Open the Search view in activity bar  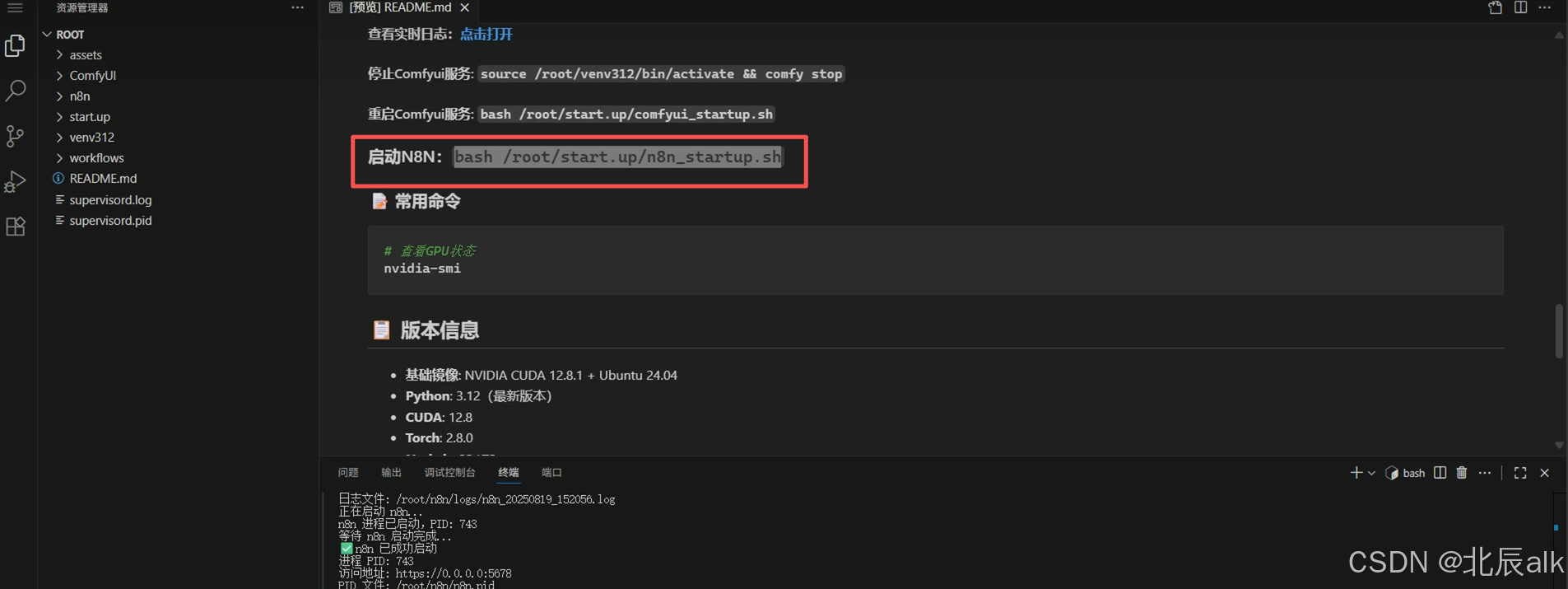click(15, 90)
